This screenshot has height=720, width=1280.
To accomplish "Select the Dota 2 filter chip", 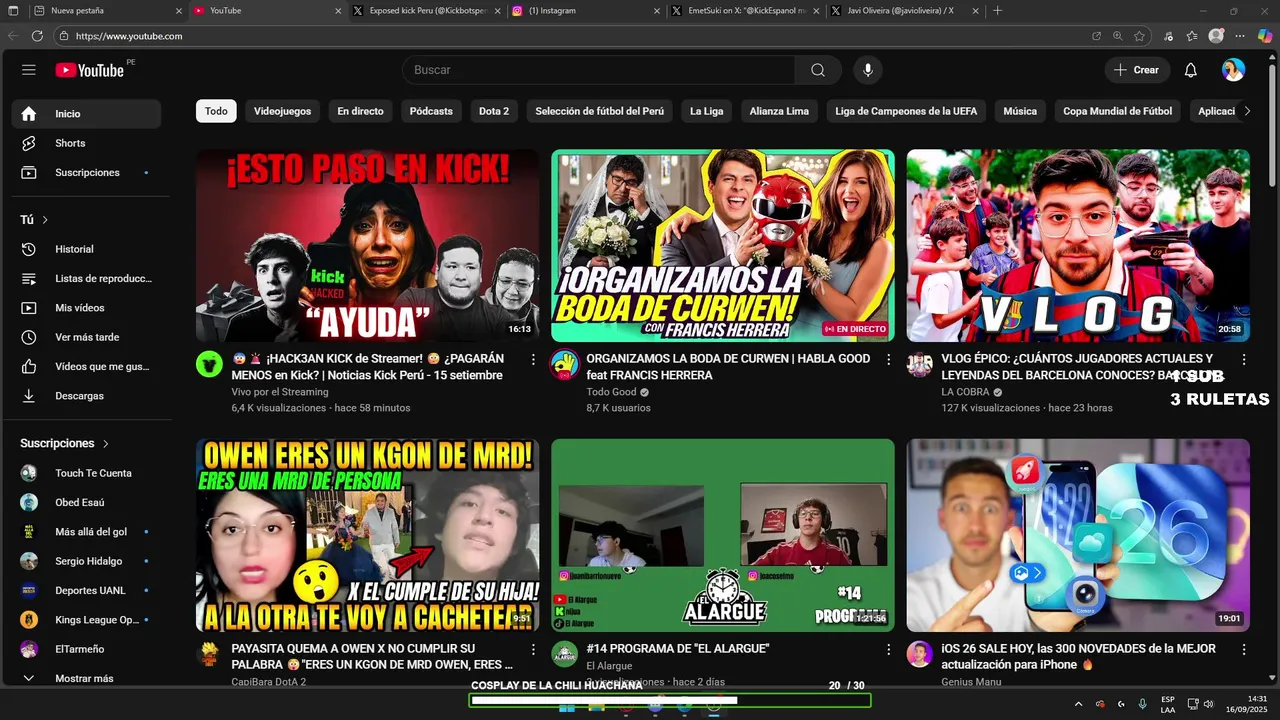I will (494, 111).
